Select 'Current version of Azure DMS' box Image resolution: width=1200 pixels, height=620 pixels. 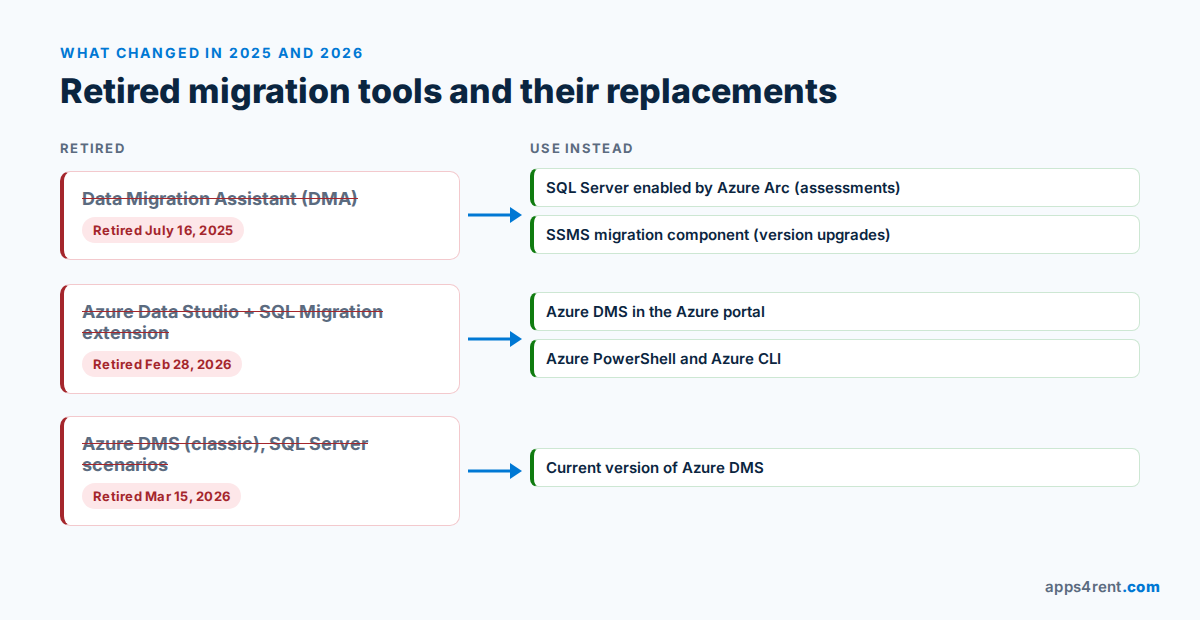(835, 467)
